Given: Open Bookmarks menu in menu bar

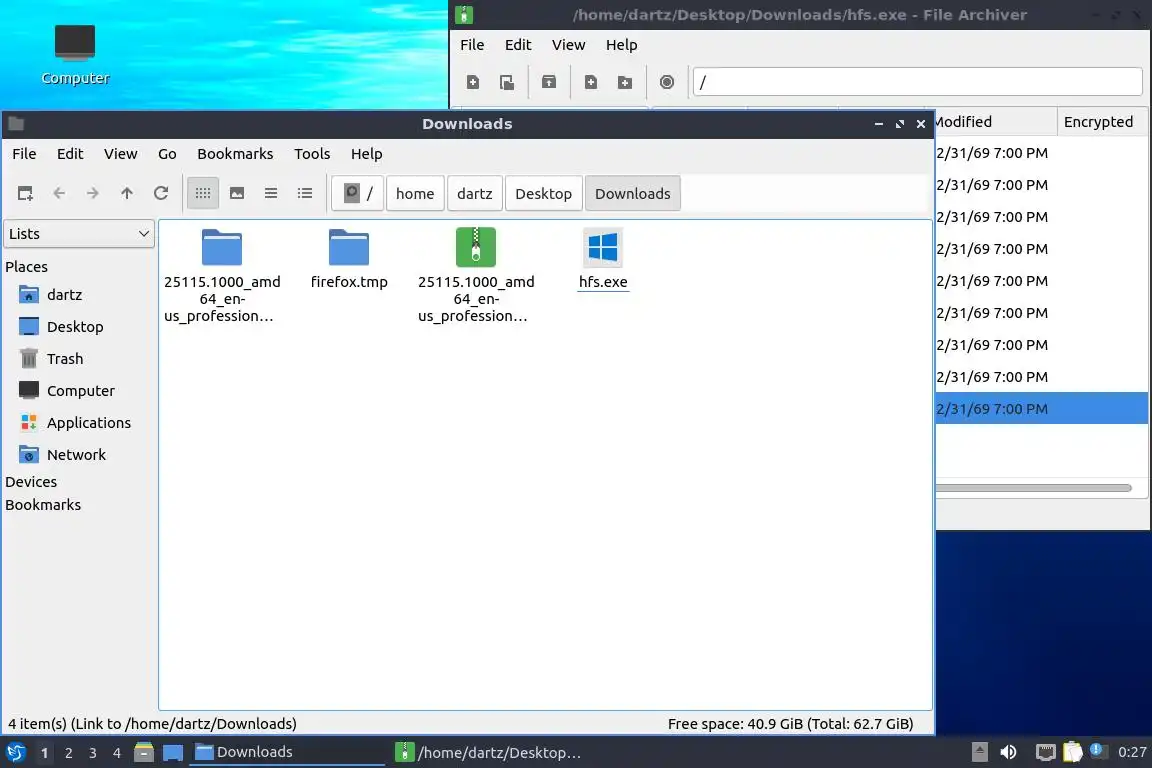Looking at the screenshot, I should point(235,154).
